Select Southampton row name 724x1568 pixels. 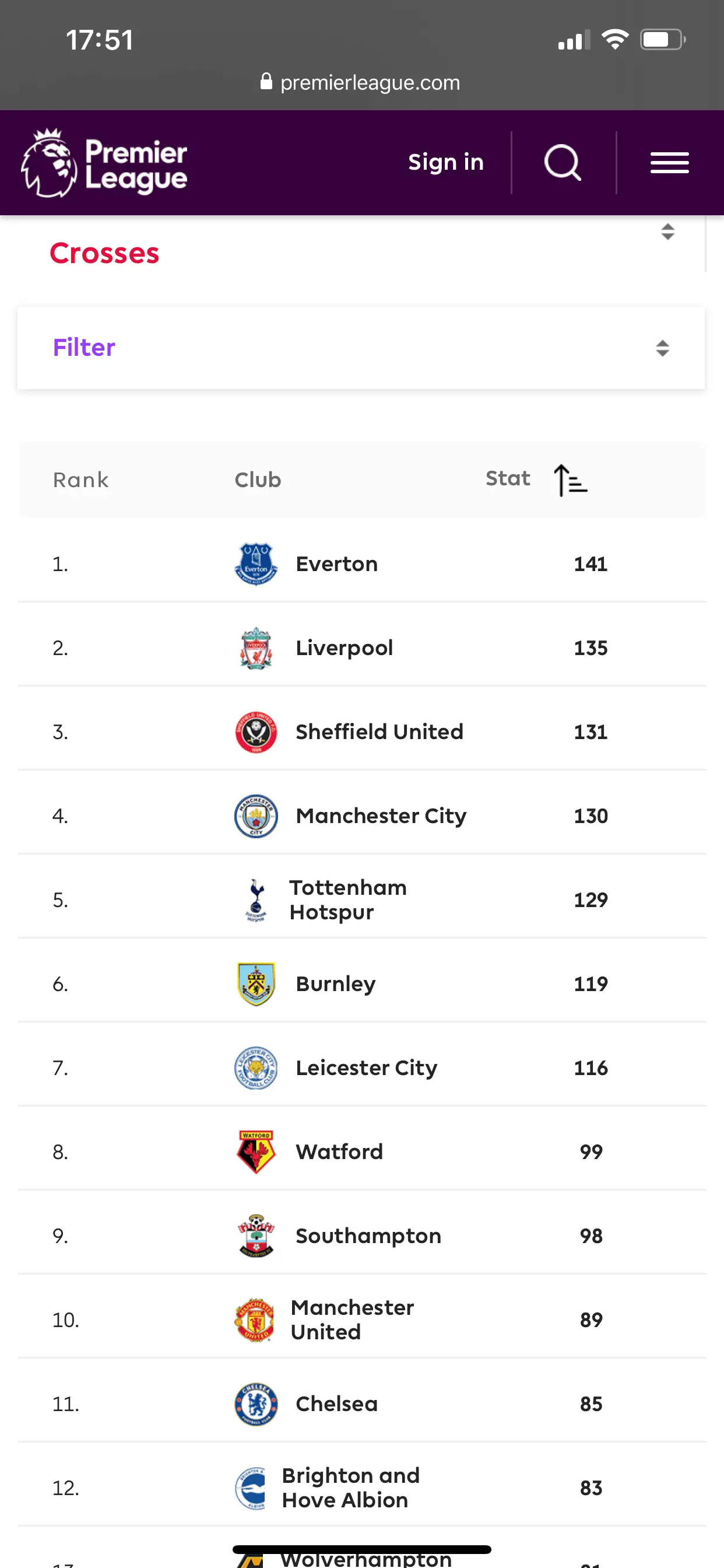(368, 1235)
